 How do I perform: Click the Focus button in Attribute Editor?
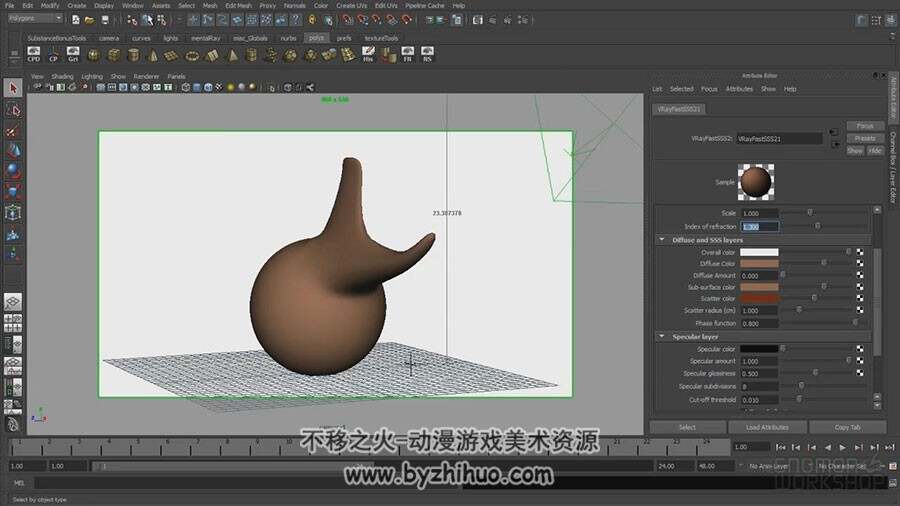865,126
